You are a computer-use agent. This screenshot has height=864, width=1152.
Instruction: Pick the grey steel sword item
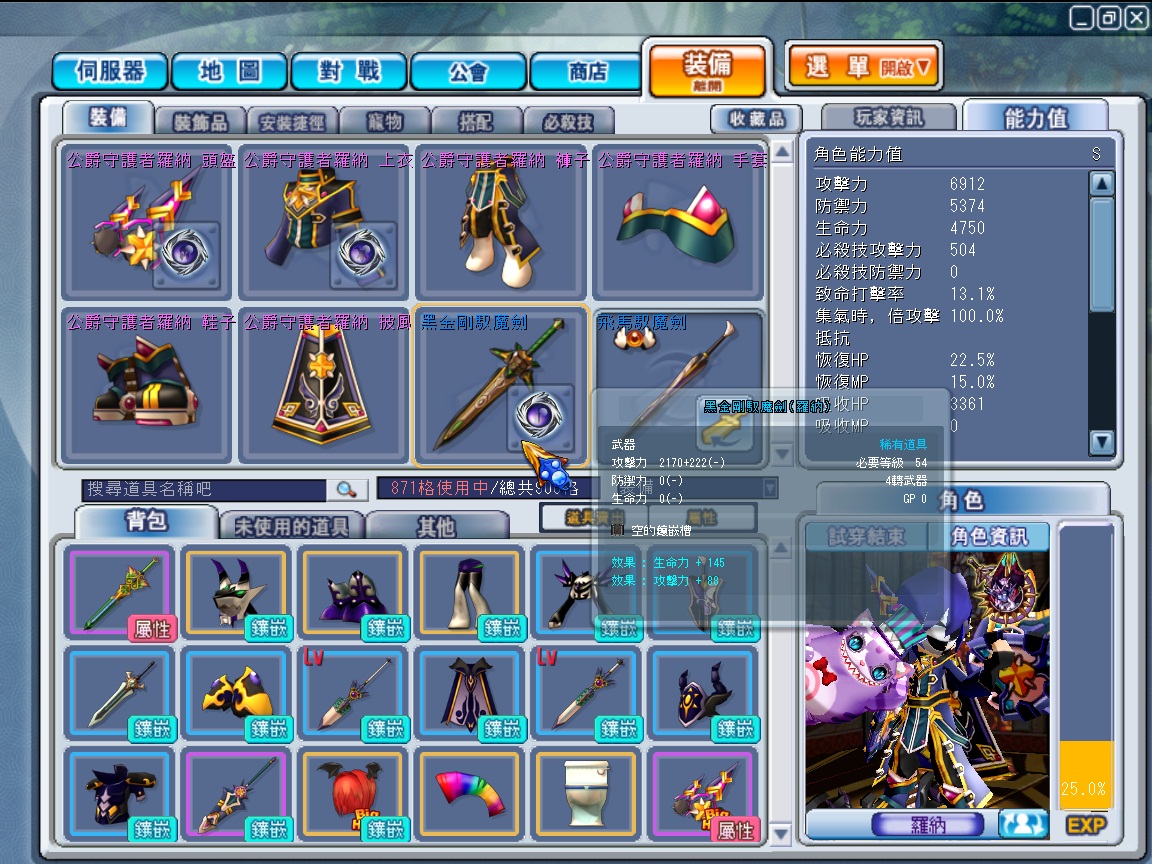(120, 694)
